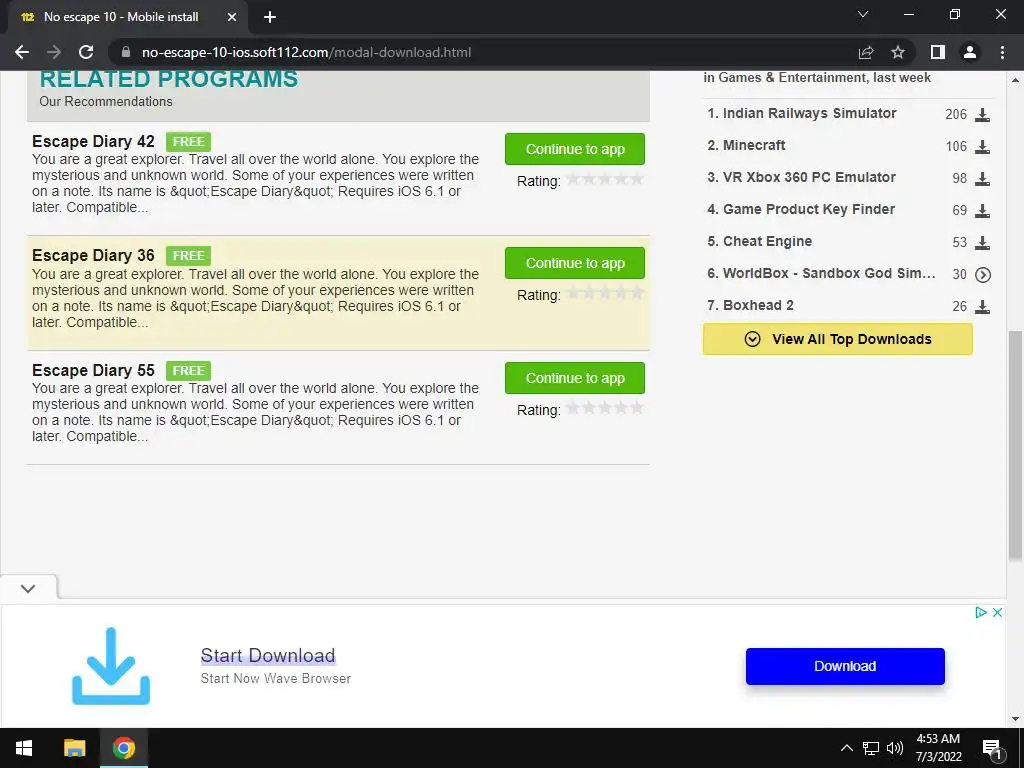This screenshot has width=1024, height=768.
Task: Open the Escape Diary 55 title
Action: tap(93, 371)
